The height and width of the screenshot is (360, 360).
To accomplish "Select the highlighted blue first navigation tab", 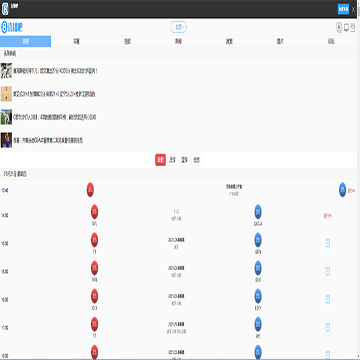I will tap(25, 41).
